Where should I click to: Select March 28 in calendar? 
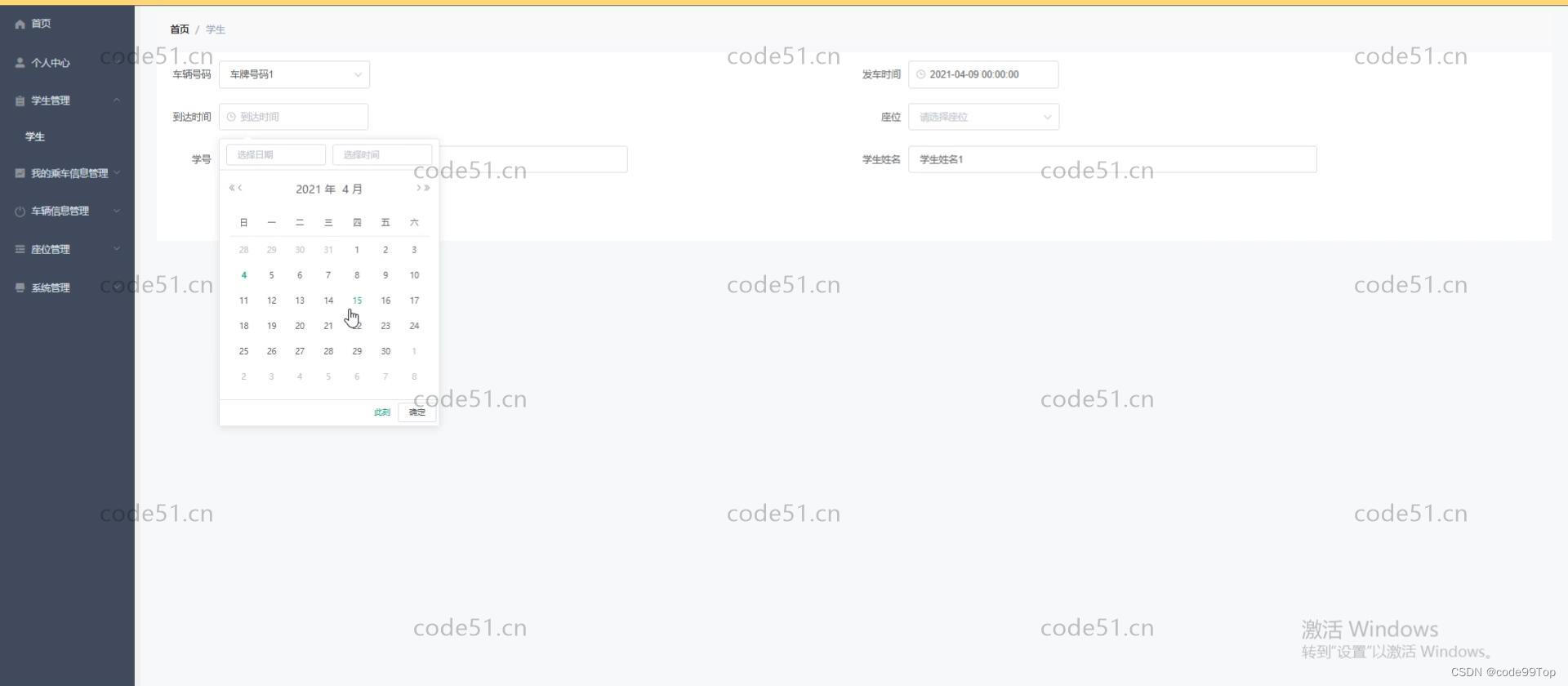pyautogui.click(x=243, y=250)
